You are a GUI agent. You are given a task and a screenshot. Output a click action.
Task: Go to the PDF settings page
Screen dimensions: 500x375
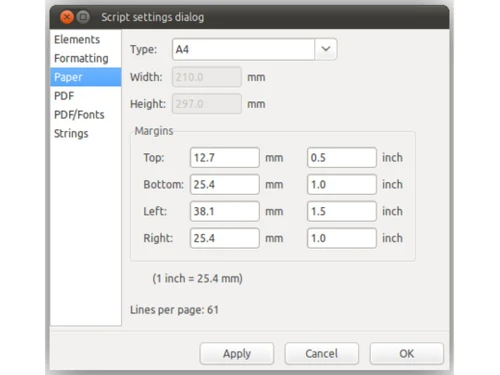pyautogui.click(x=86, y=96)
